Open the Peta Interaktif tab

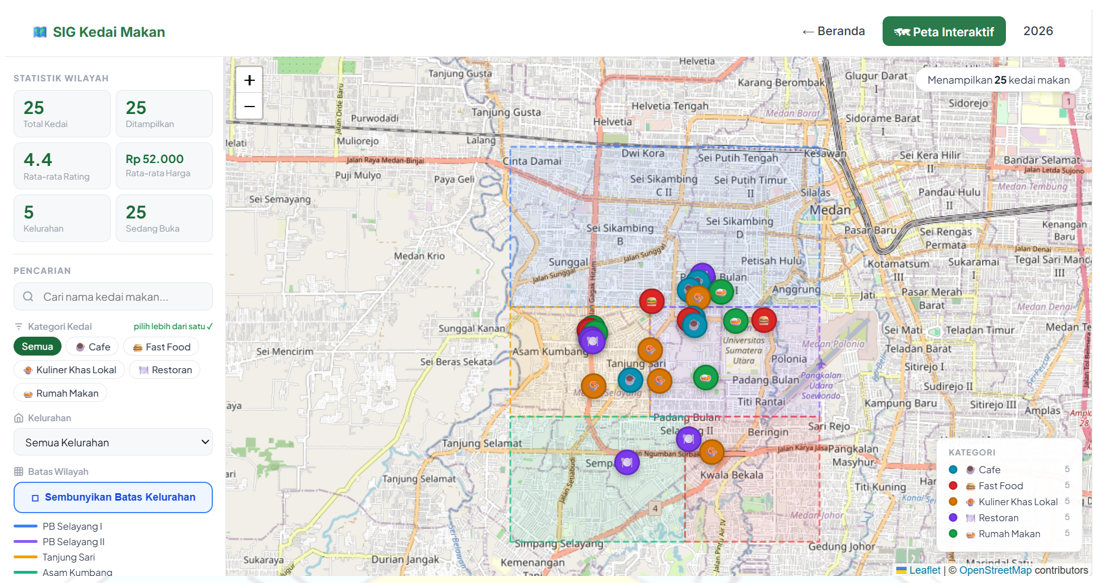pos(944,31)
